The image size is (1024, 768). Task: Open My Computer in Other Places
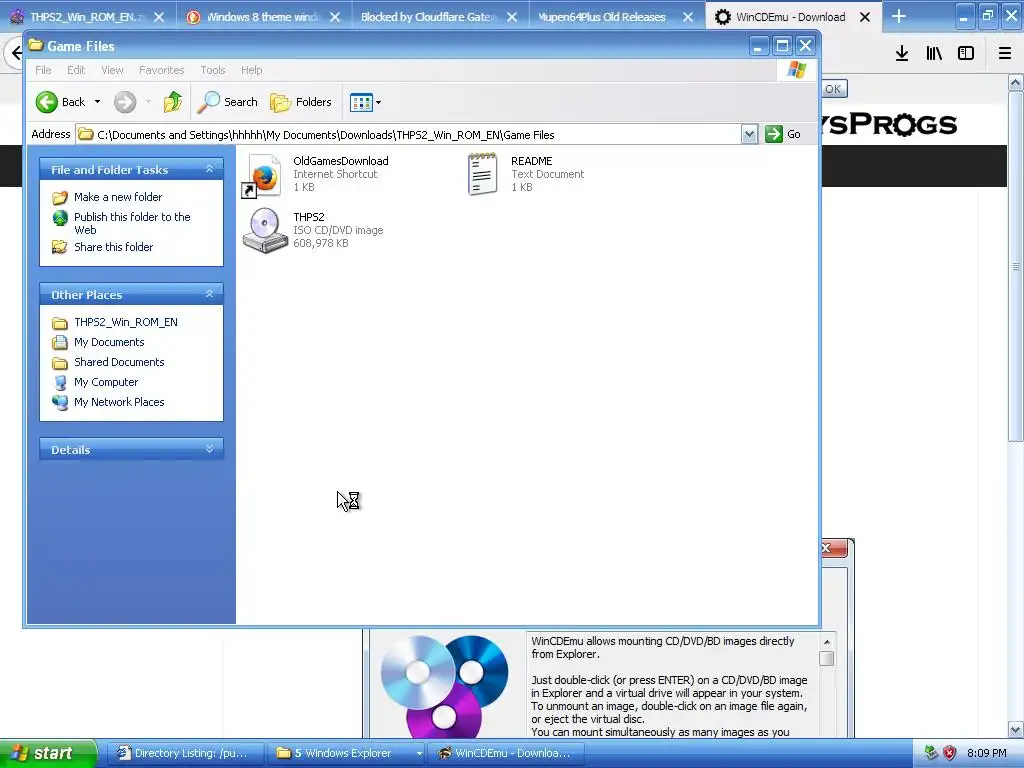pos(106,382)
